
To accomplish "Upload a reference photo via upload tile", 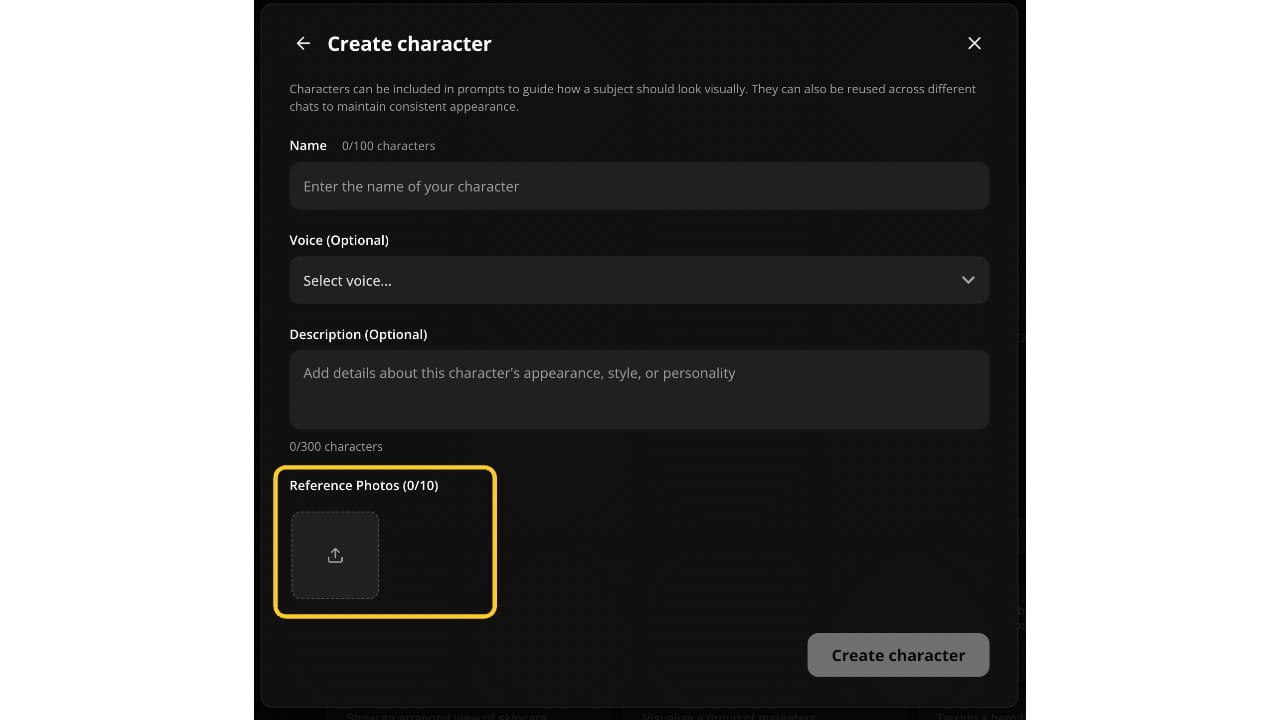I will (x=335, y=556).
